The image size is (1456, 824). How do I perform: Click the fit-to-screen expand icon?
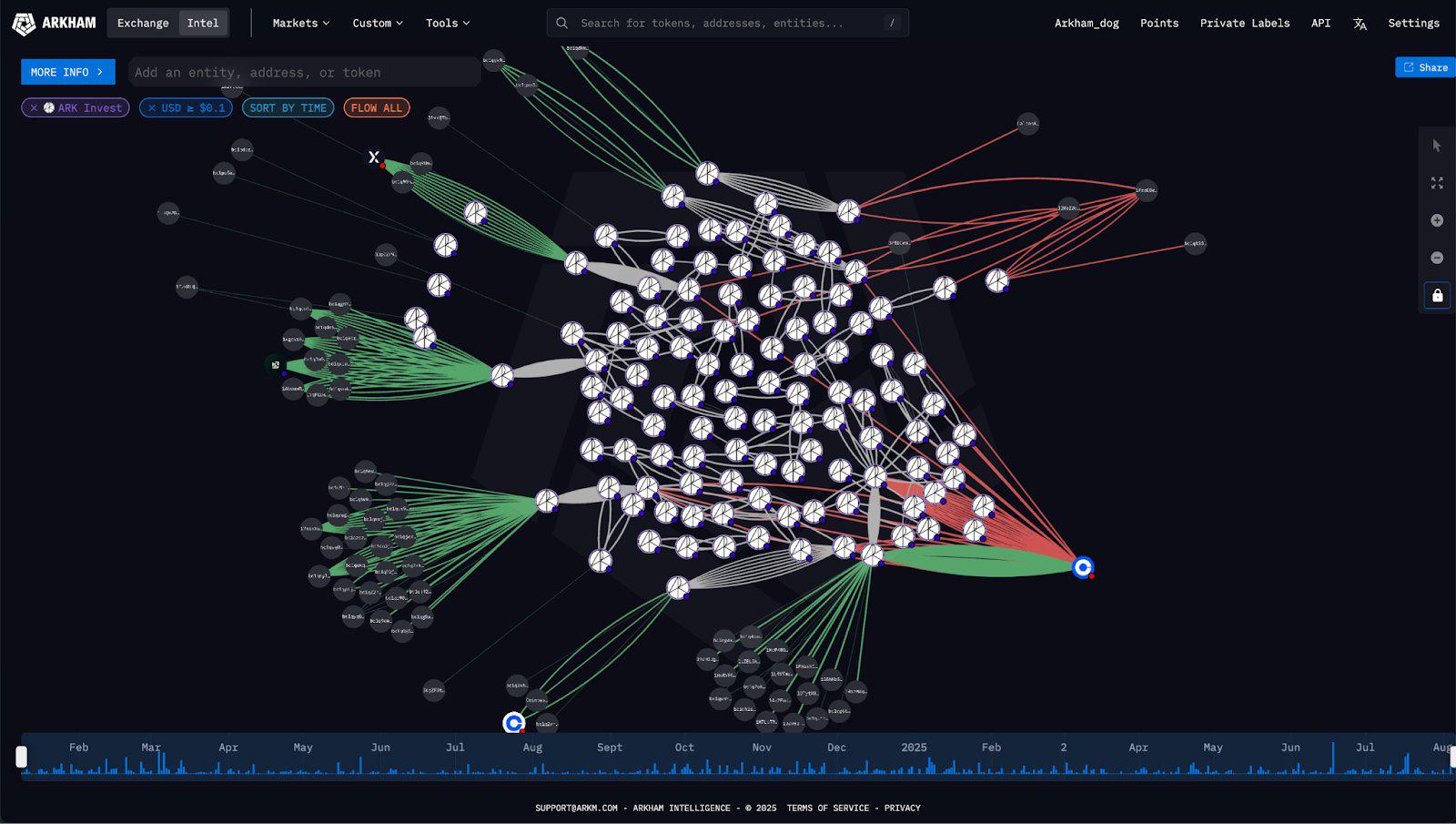[x=1437, y=183]
